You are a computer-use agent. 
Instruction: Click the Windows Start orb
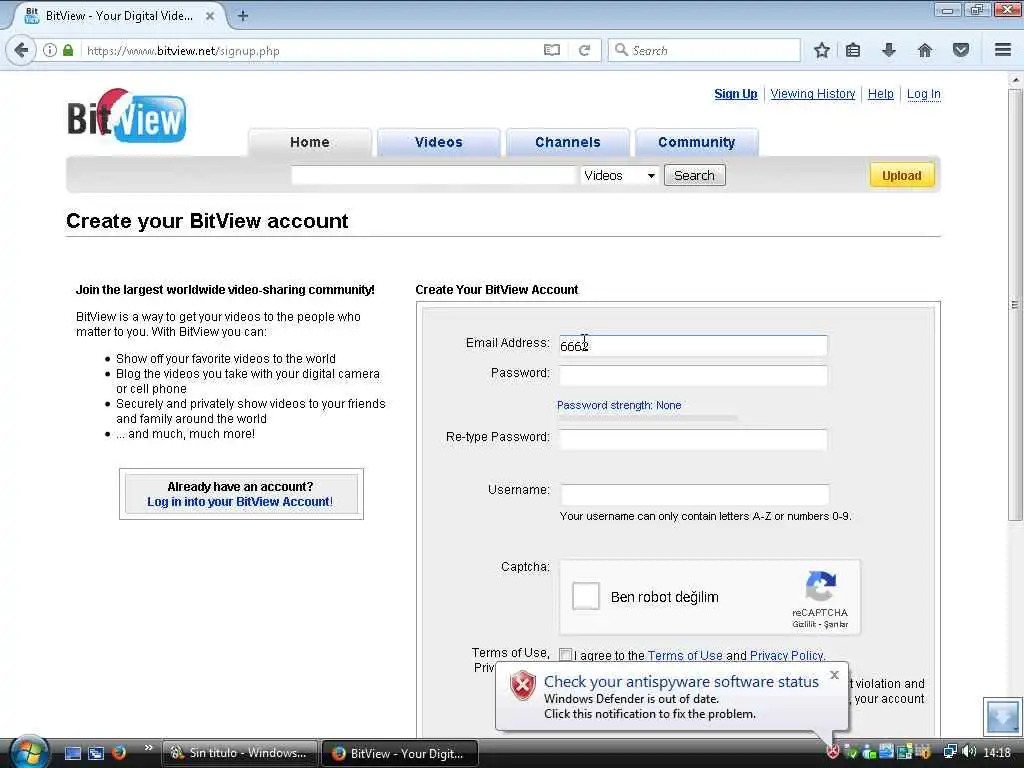[x=29, y=751]
